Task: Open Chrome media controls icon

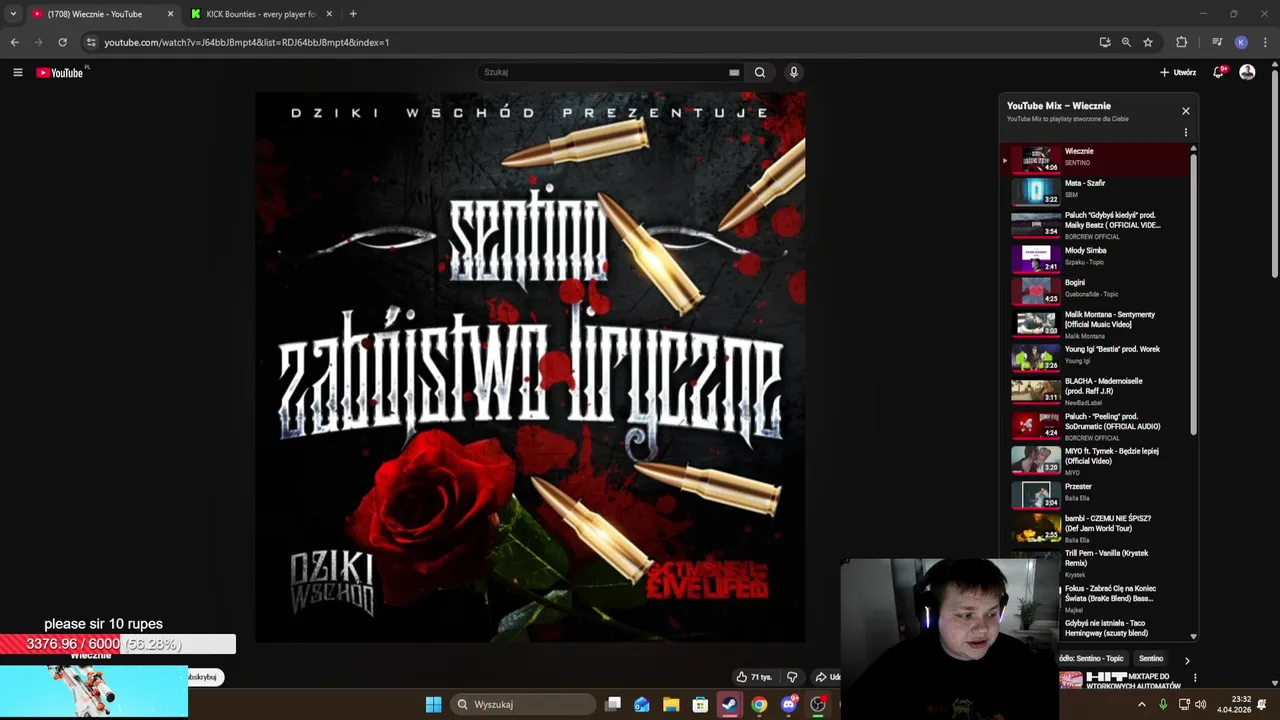Action: coord(1217,42)
